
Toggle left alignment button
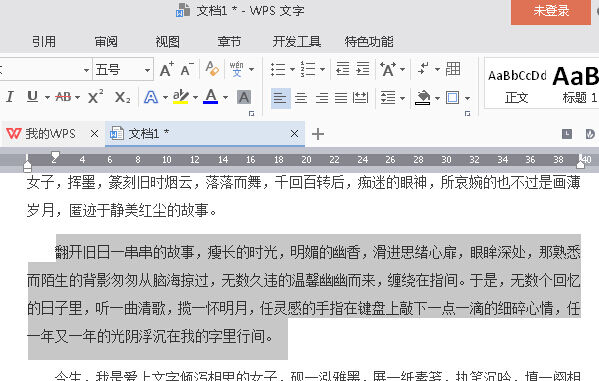pyautogui.click(x=280, y=98)
